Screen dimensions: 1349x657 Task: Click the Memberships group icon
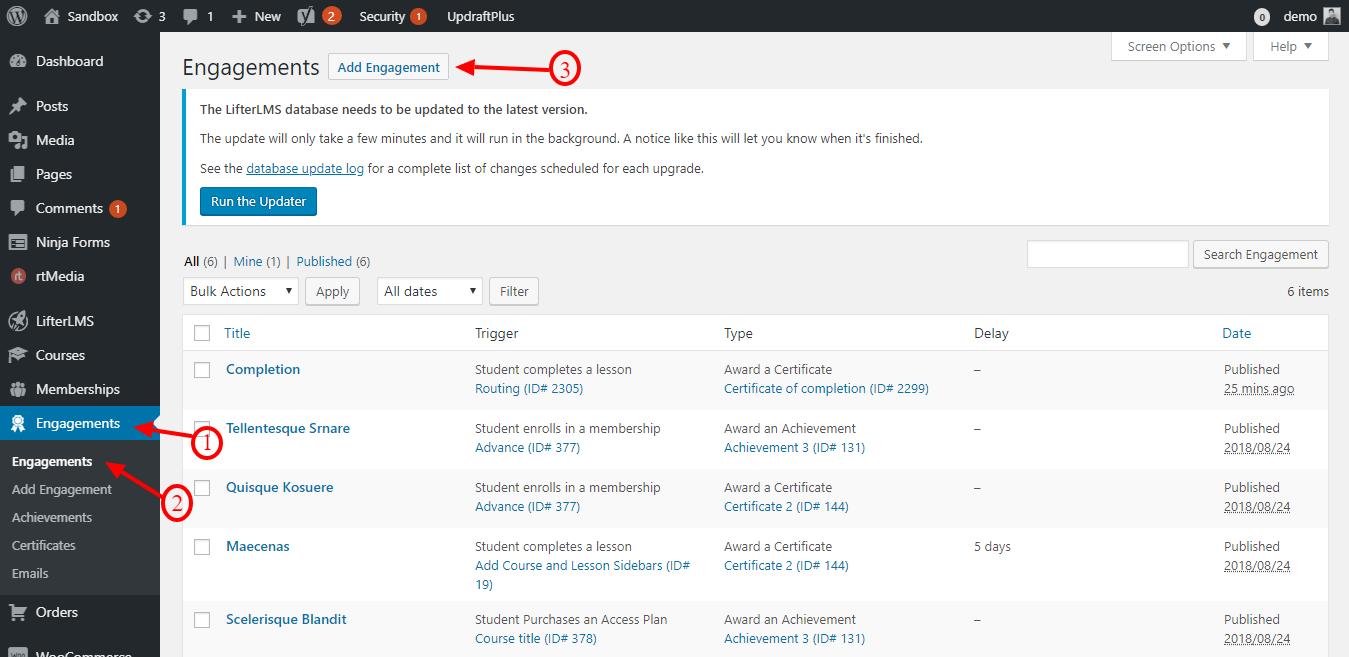(18, 389)
